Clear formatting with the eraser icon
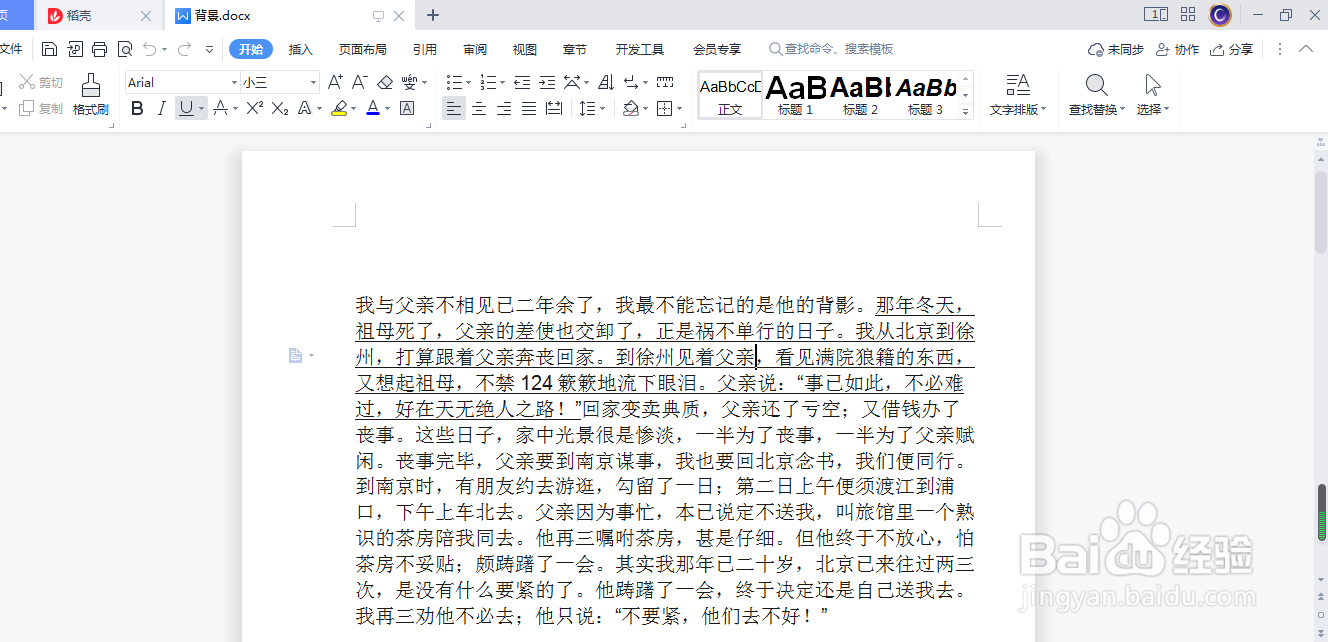Image resolution: width=1328 pixels, height=642 pixels. (x=385, y=82)
